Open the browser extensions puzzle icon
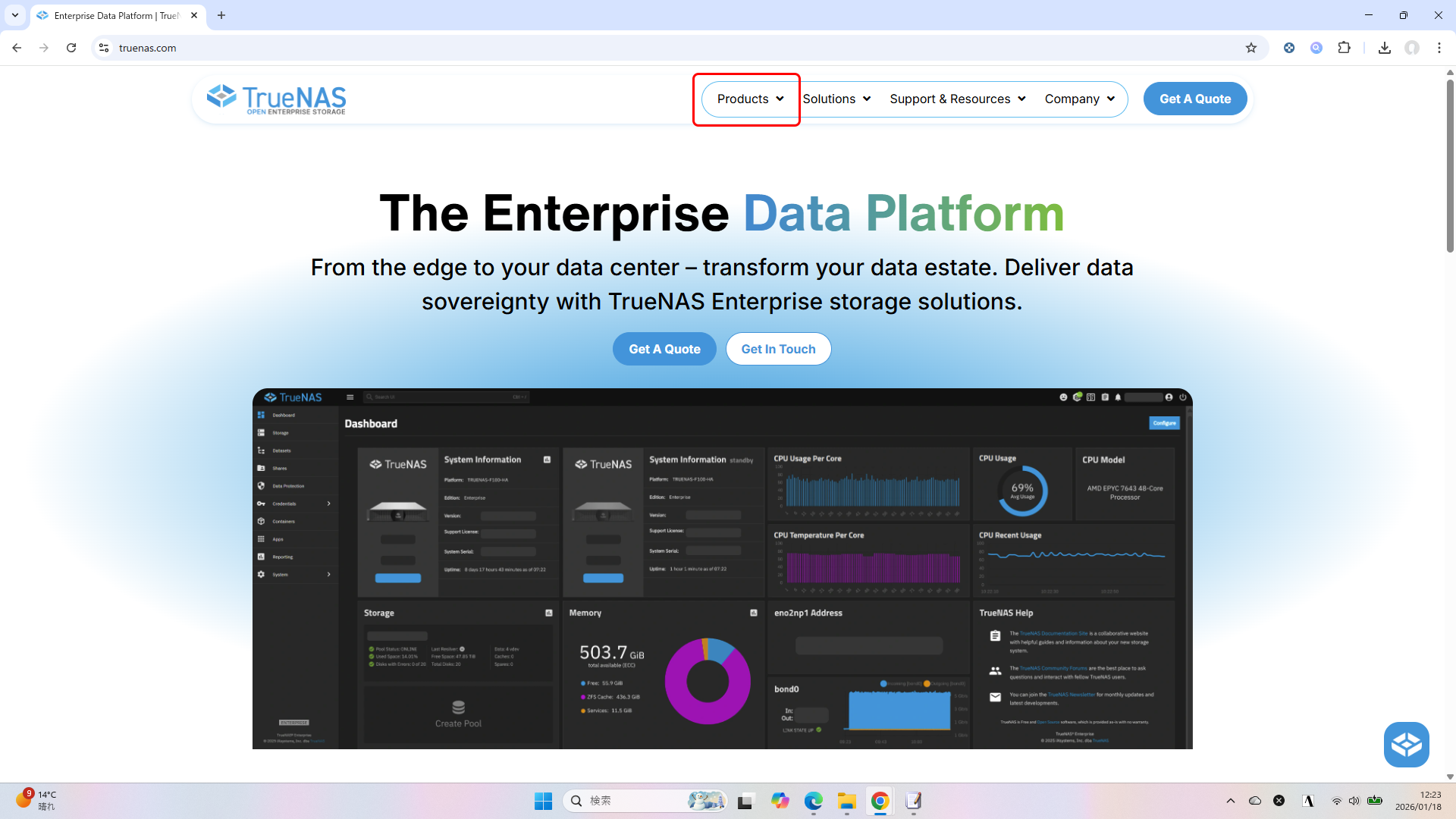The height and width of the screenshot is (819, 1456). coord(1344,48)
